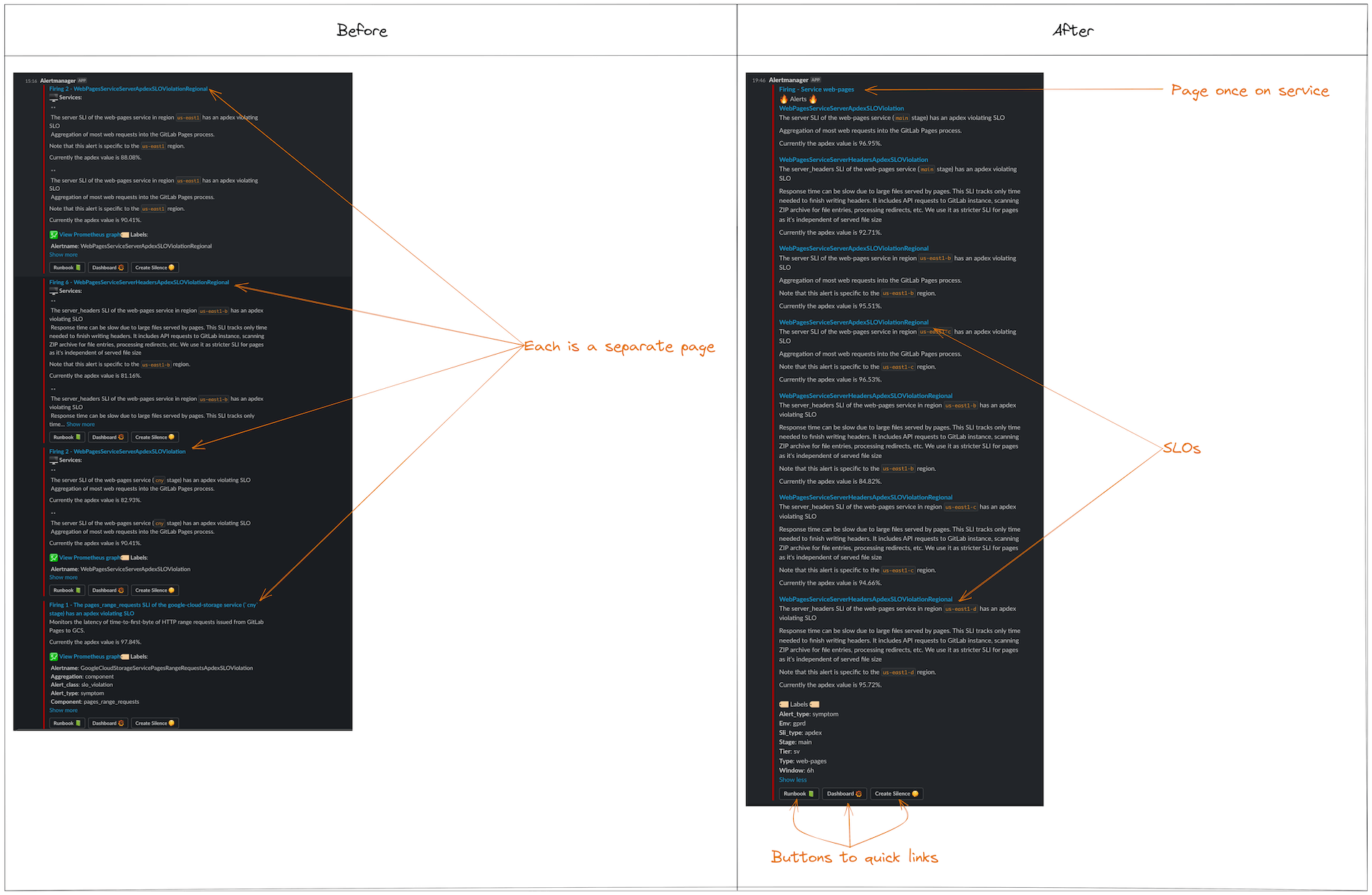Click the green book icon on the Runbook button in the first Before alert
This screenshot has height=895, width=1372.
(78, 268)
